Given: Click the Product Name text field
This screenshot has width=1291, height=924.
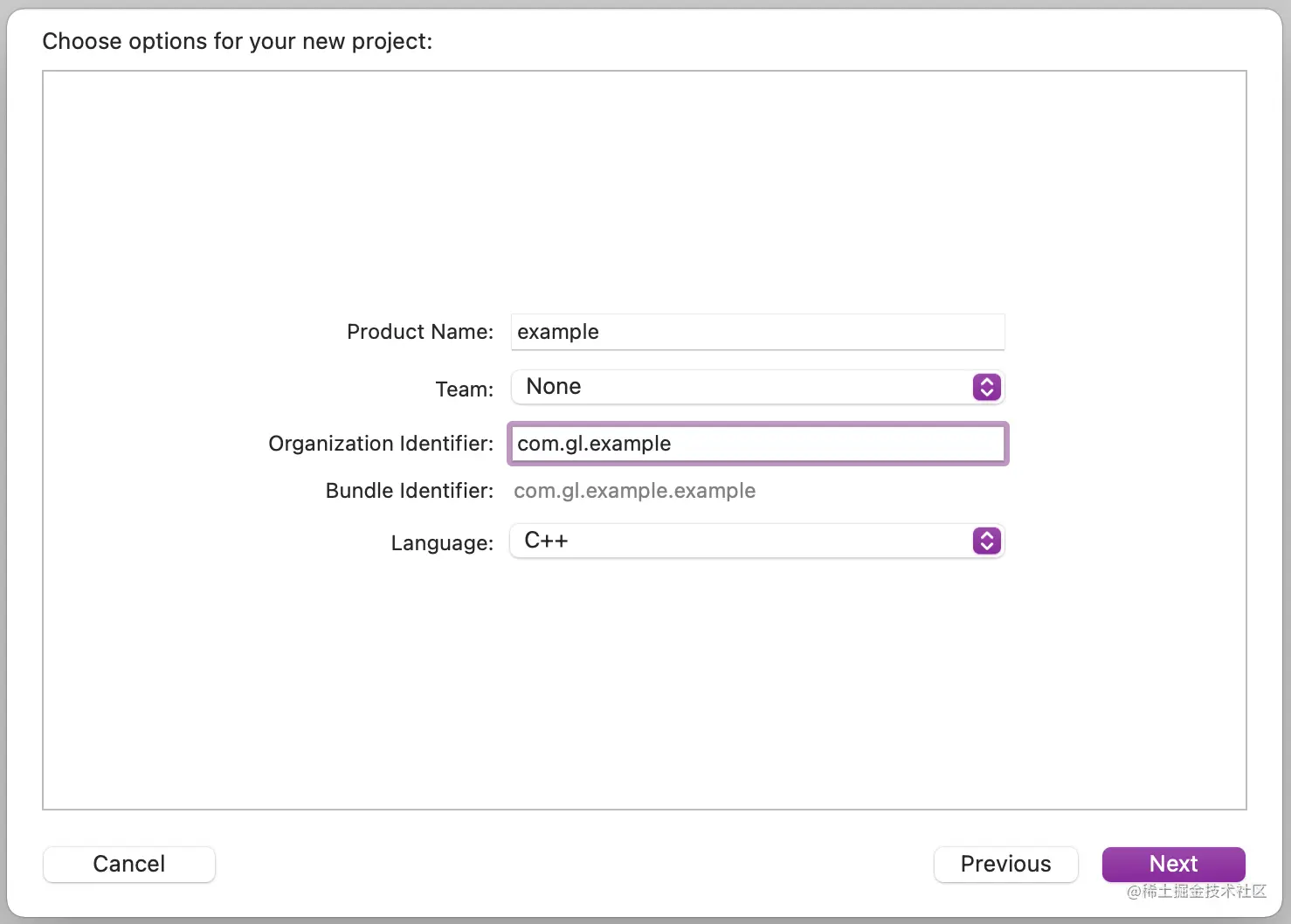Looking at the screenshot, I should (x=757, y=332).
